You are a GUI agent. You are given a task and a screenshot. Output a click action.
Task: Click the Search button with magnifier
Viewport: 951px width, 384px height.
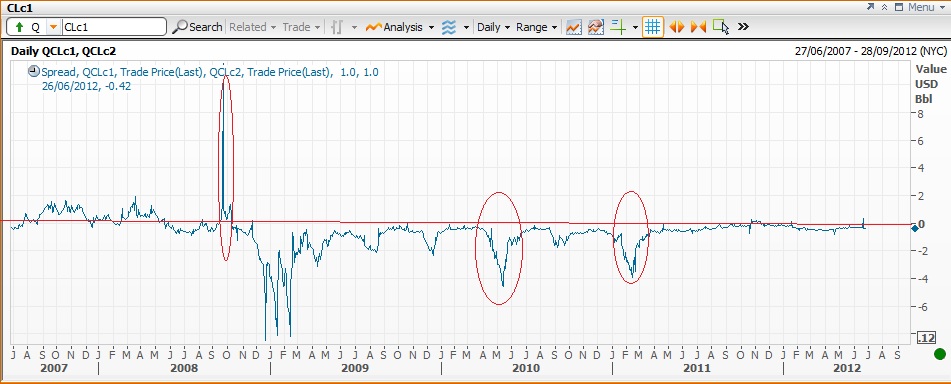tap(197, 27)
